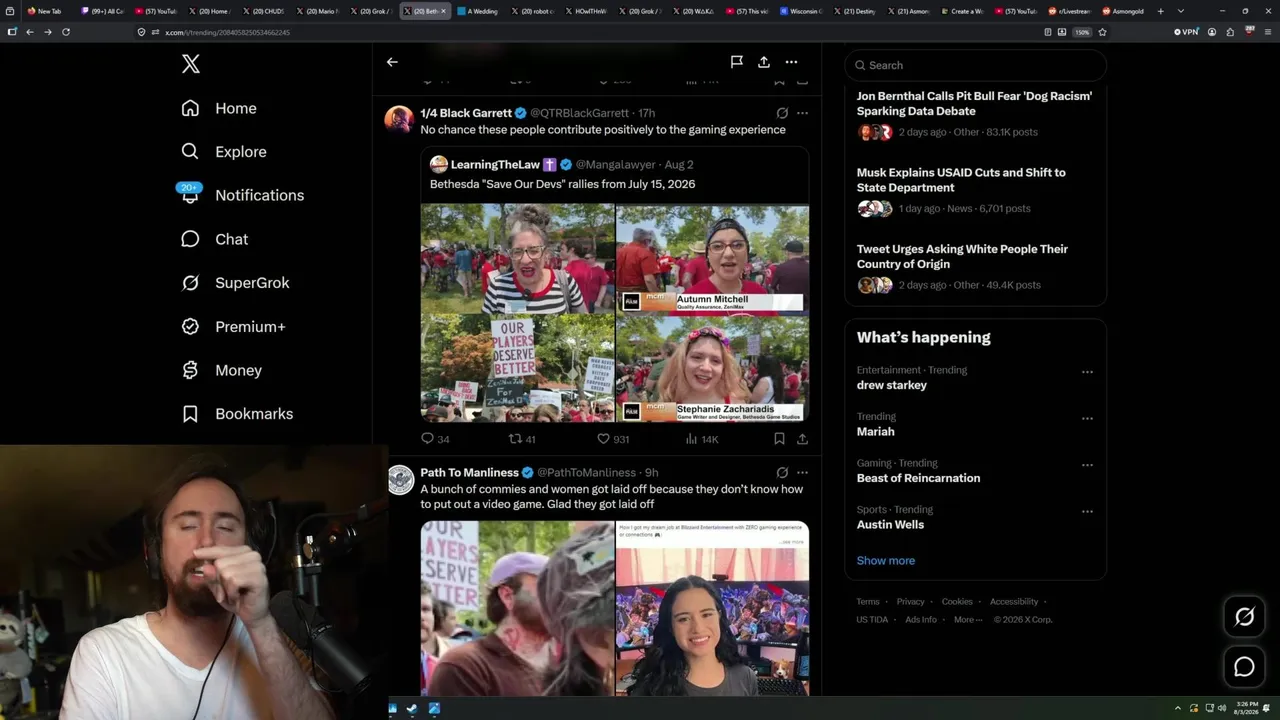Open Notifications with the 20+ badge
1280x720 pixels.
click(x=241, y=195)
